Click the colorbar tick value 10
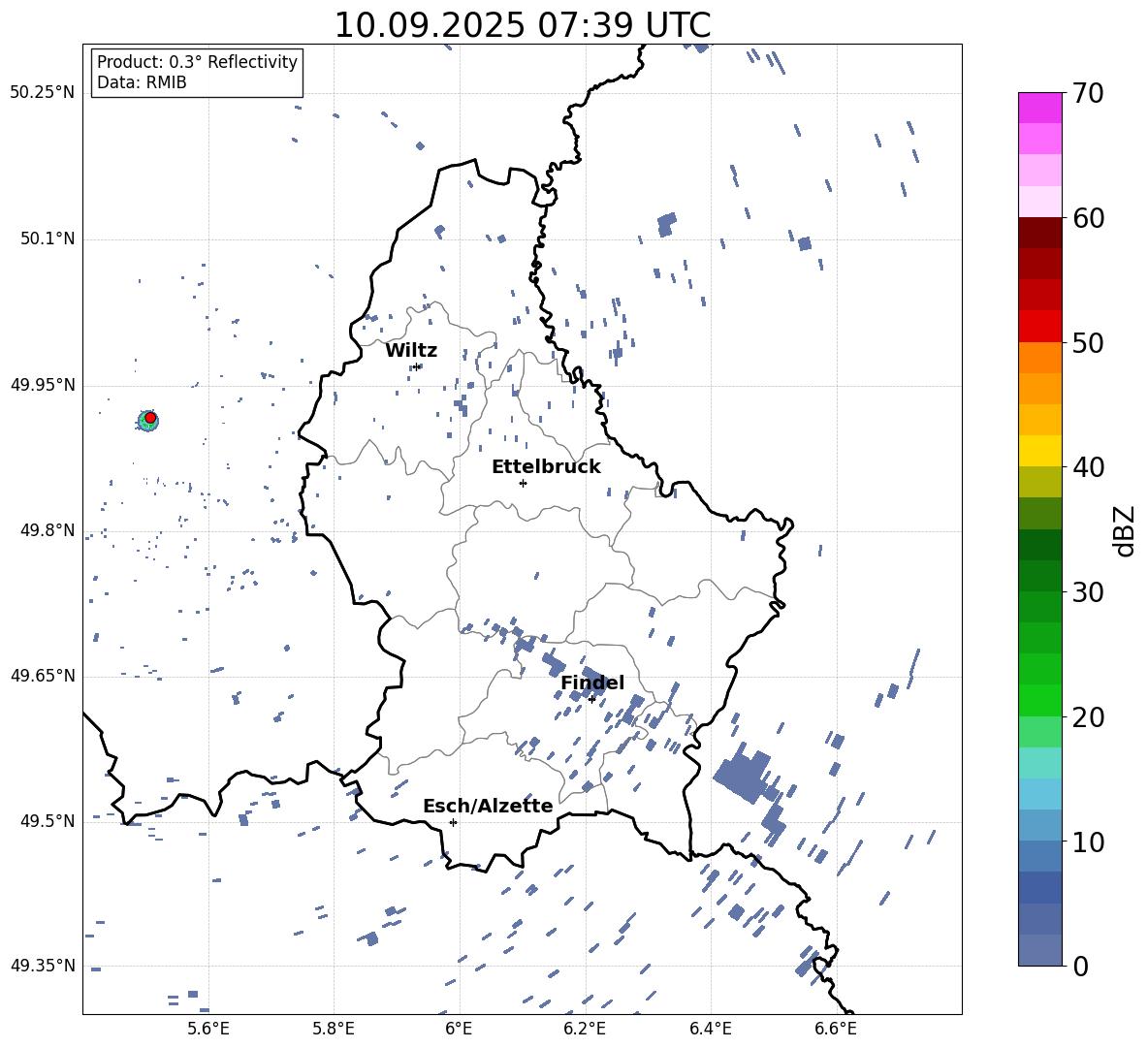Screen dimensions: 1148x1048 1088,842
